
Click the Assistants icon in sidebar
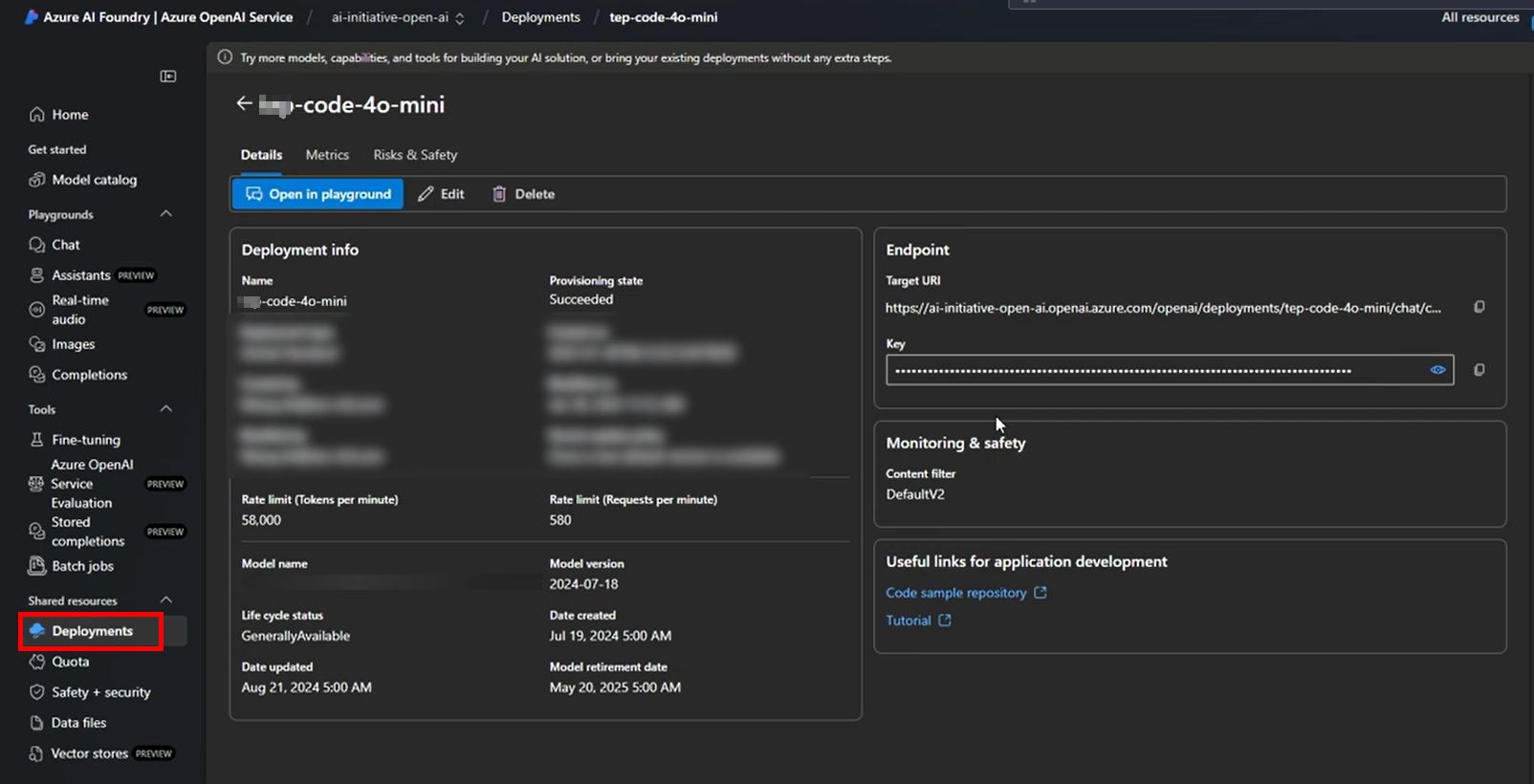coord(37,275)
